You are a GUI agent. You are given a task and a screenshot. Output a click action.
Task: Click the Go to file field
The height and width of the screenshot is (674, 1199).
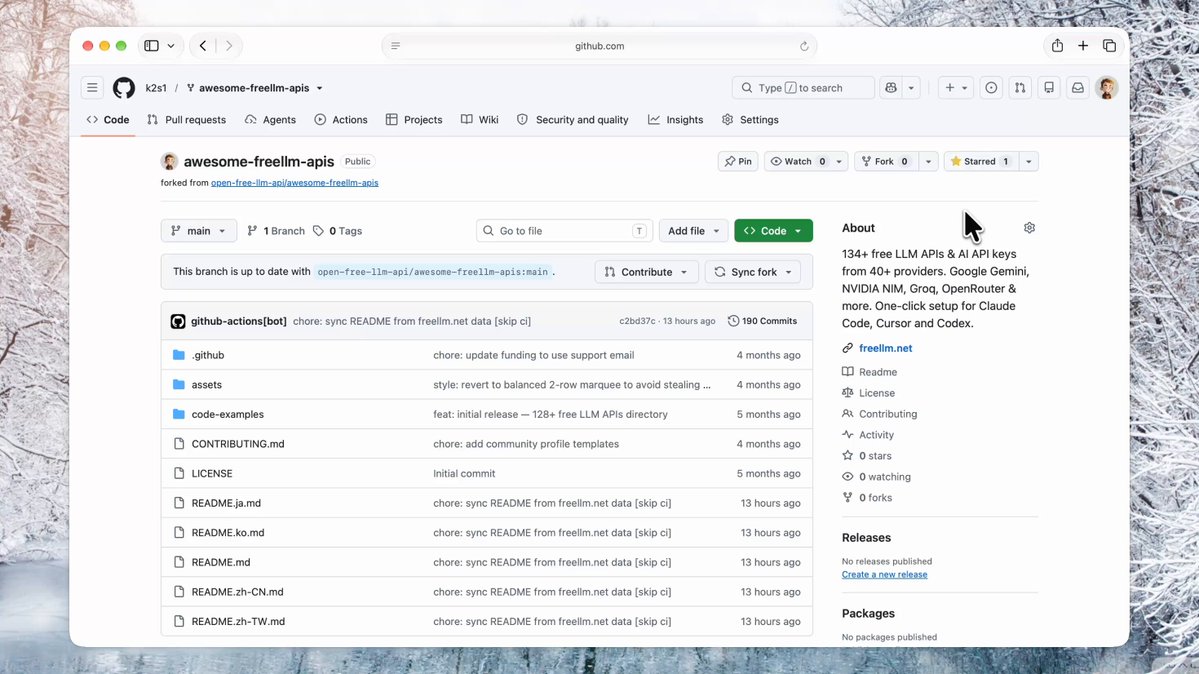point(564,231)
